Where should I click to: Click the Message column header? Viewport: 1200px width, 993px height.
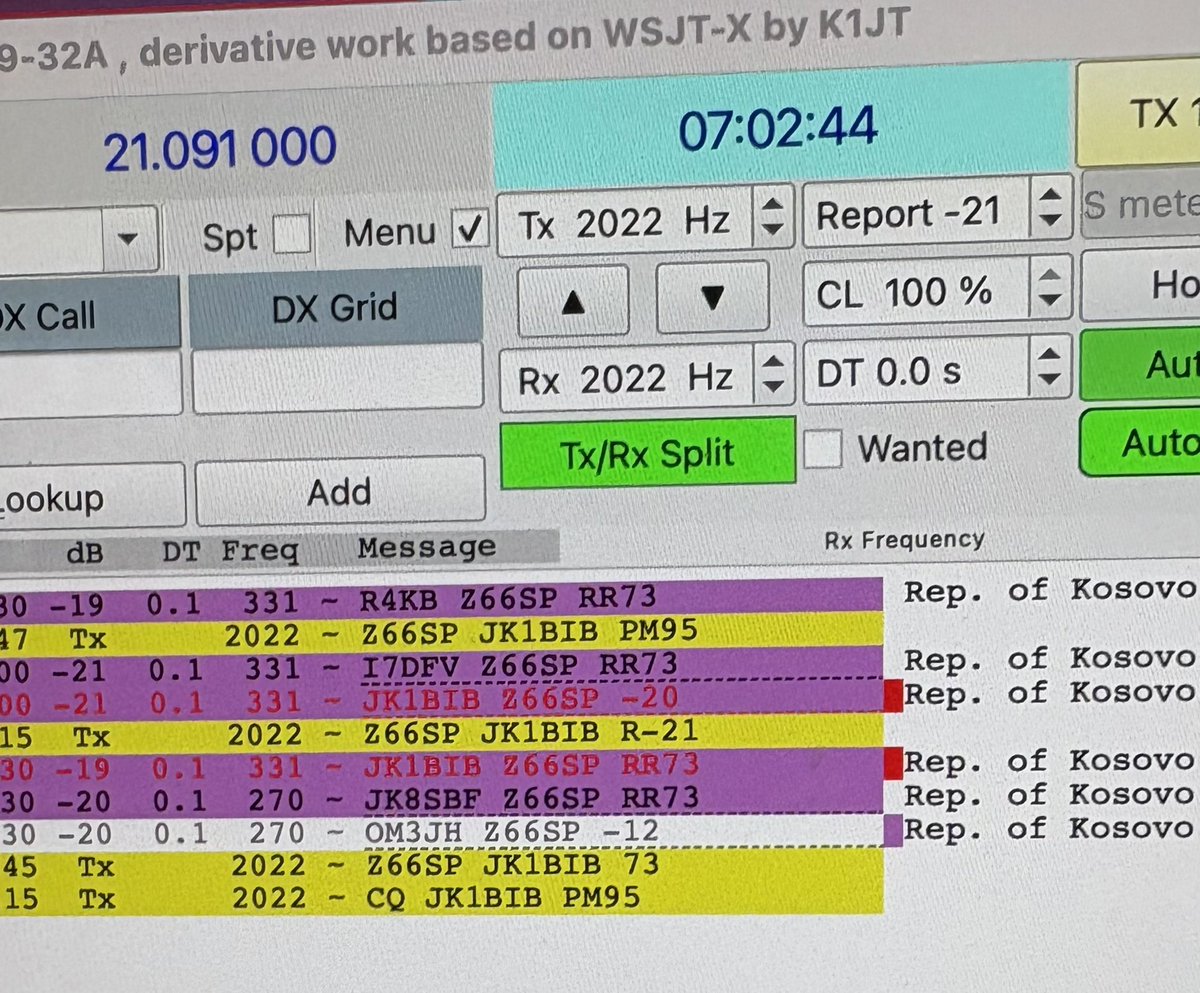coord(427,547)
